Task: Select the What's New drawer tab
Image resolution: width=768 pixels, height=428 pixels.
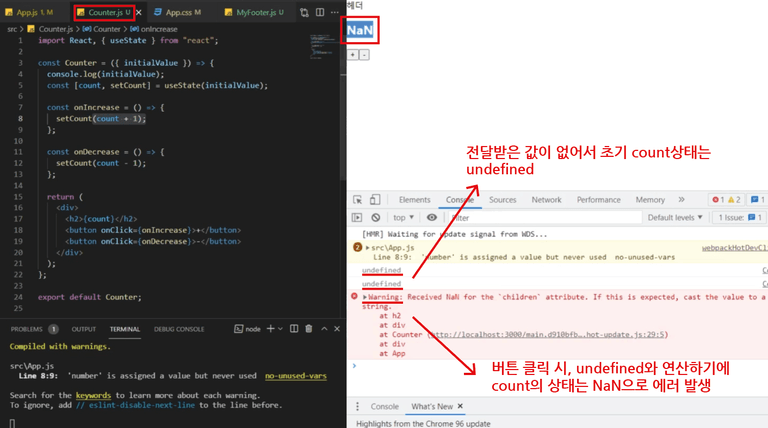Action: (432, 406)
